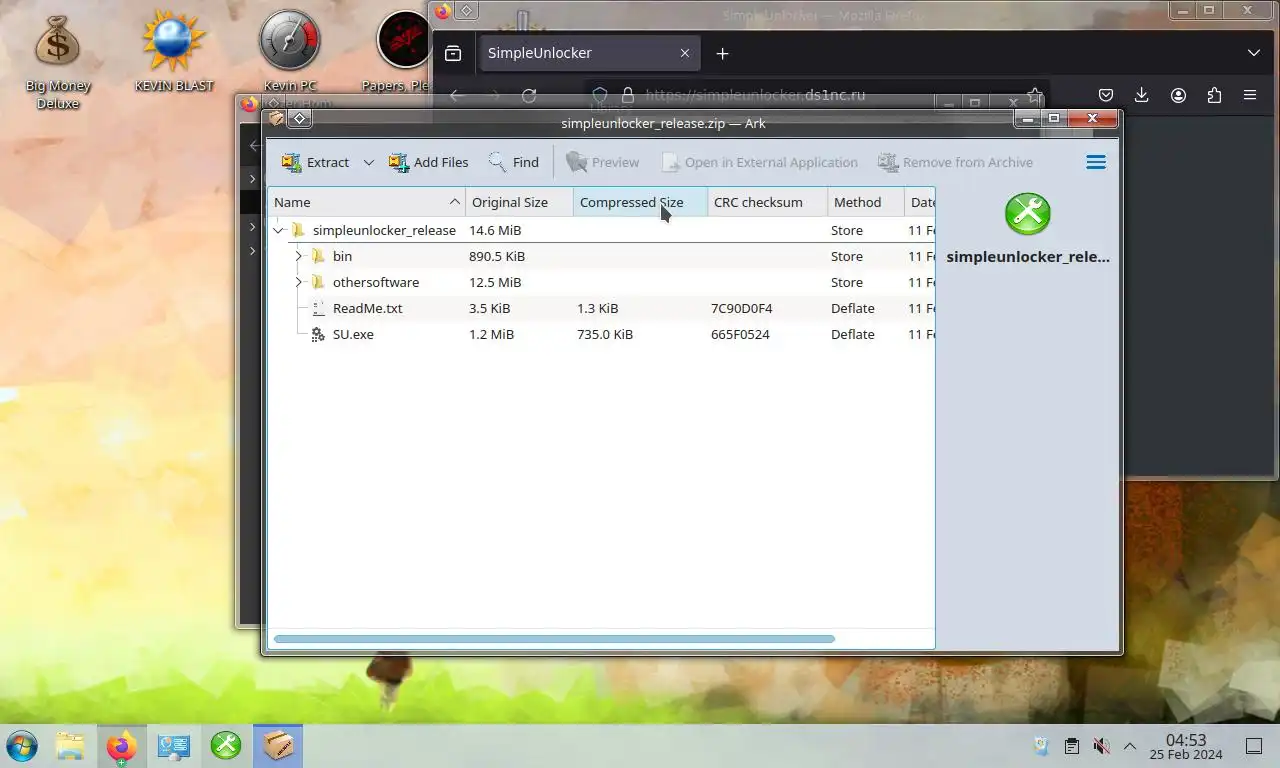Sort by Compressed Size column

[x=640, y=202]
